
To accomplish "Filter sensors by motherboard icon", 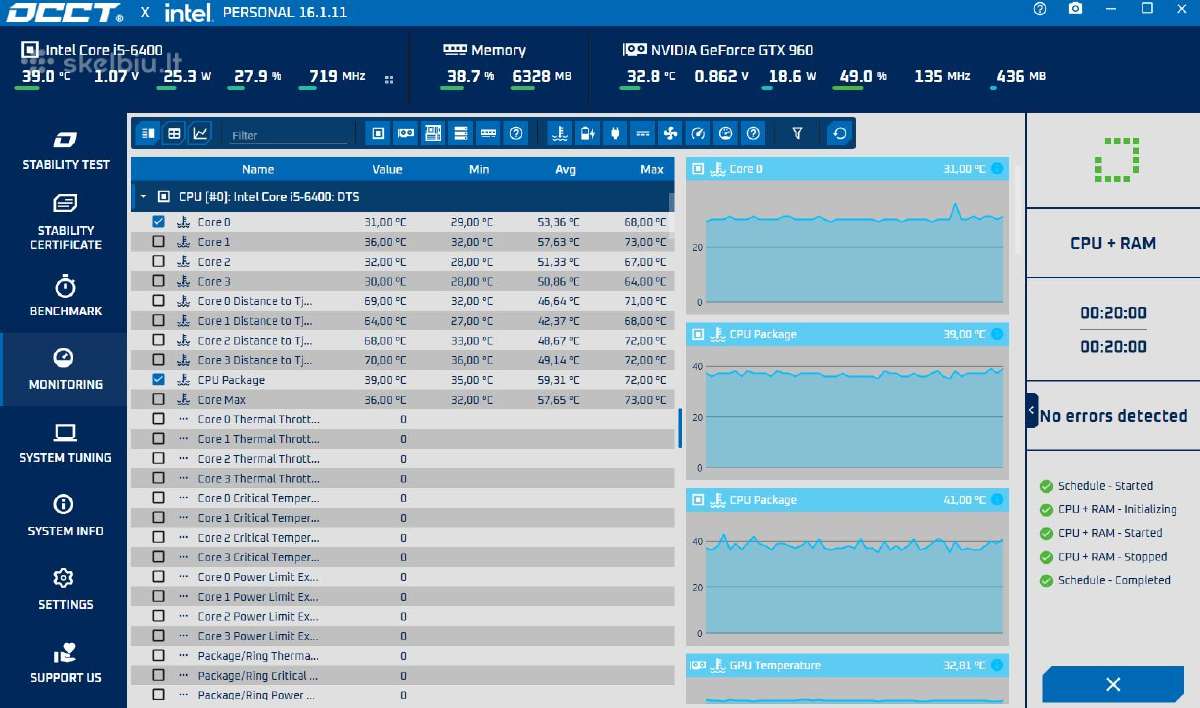I will [x=433, y=133].
